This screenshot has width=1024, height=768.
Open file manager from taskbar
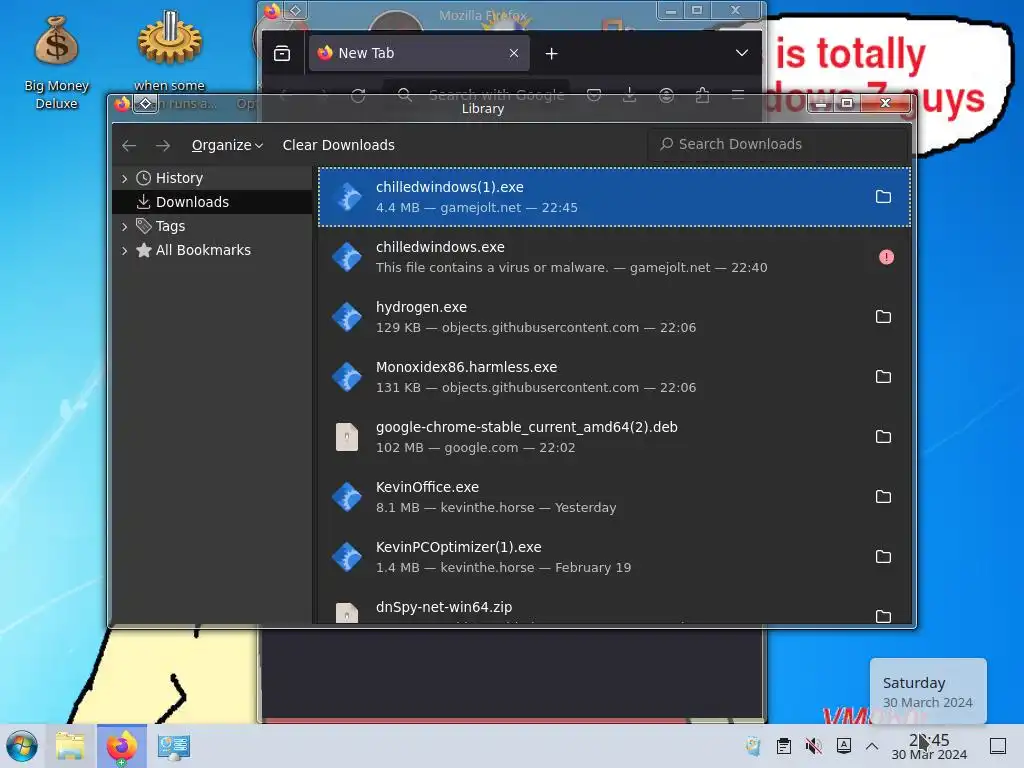[x=70, y=746]
